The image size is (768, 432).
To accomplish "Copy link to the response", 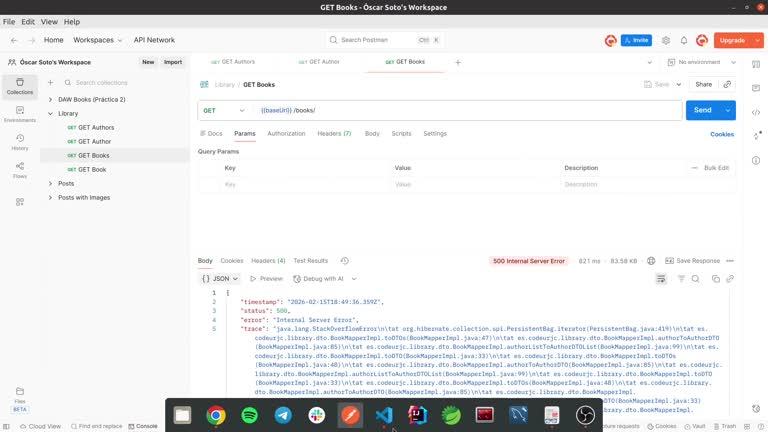I will (730, 279).
